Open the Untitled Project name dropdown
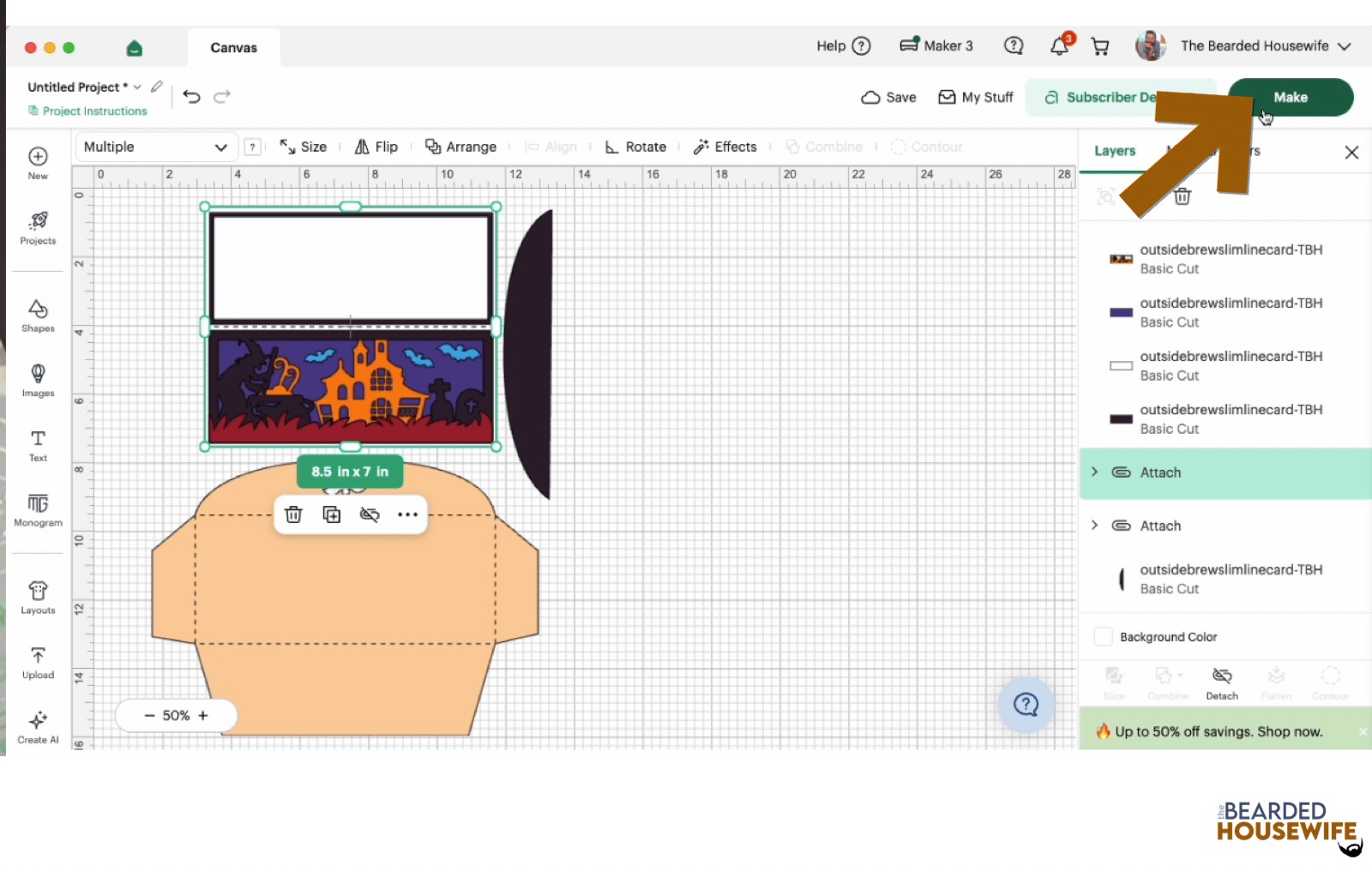The image size is (1372, 872). click(137, 87)
